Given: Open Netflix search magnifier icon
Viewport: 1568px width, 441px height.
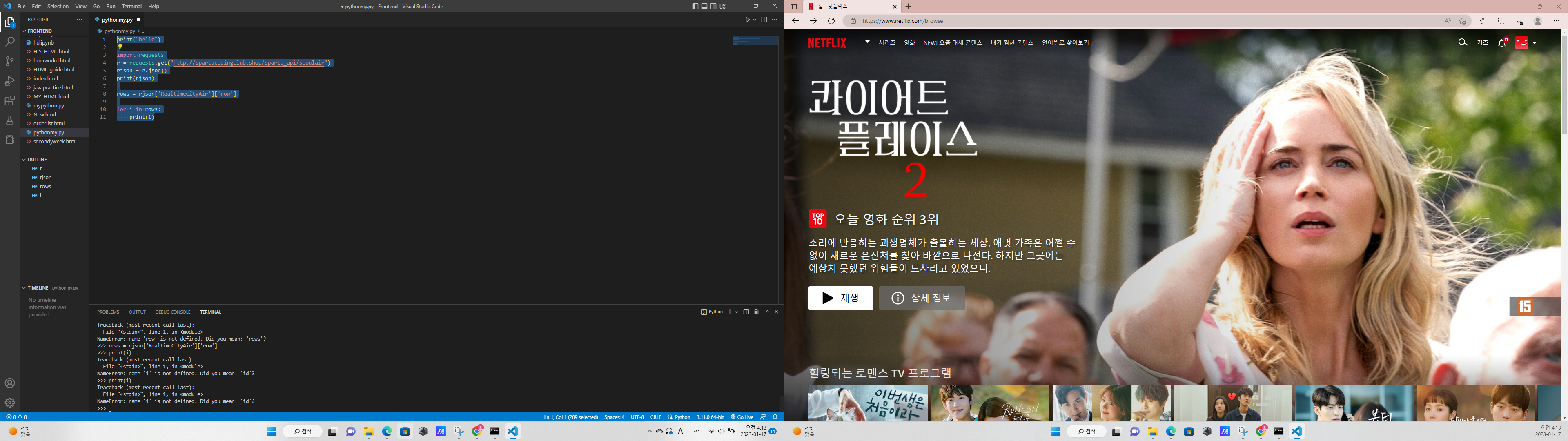Looking at the screenshot, I should tap(1463, 42).
